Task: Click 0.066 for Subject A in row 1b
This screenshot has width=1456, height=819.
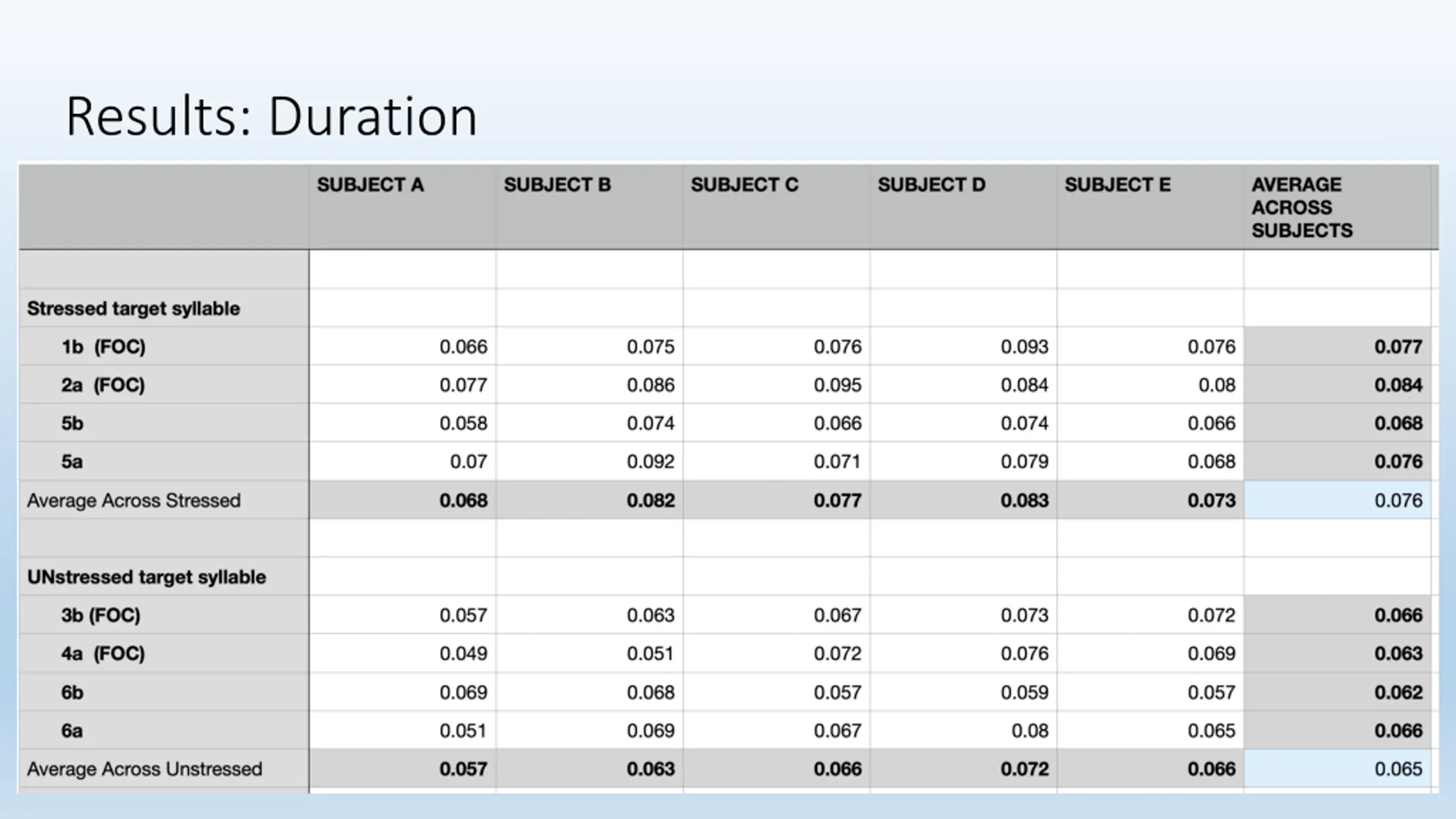Action: (464, 347)
